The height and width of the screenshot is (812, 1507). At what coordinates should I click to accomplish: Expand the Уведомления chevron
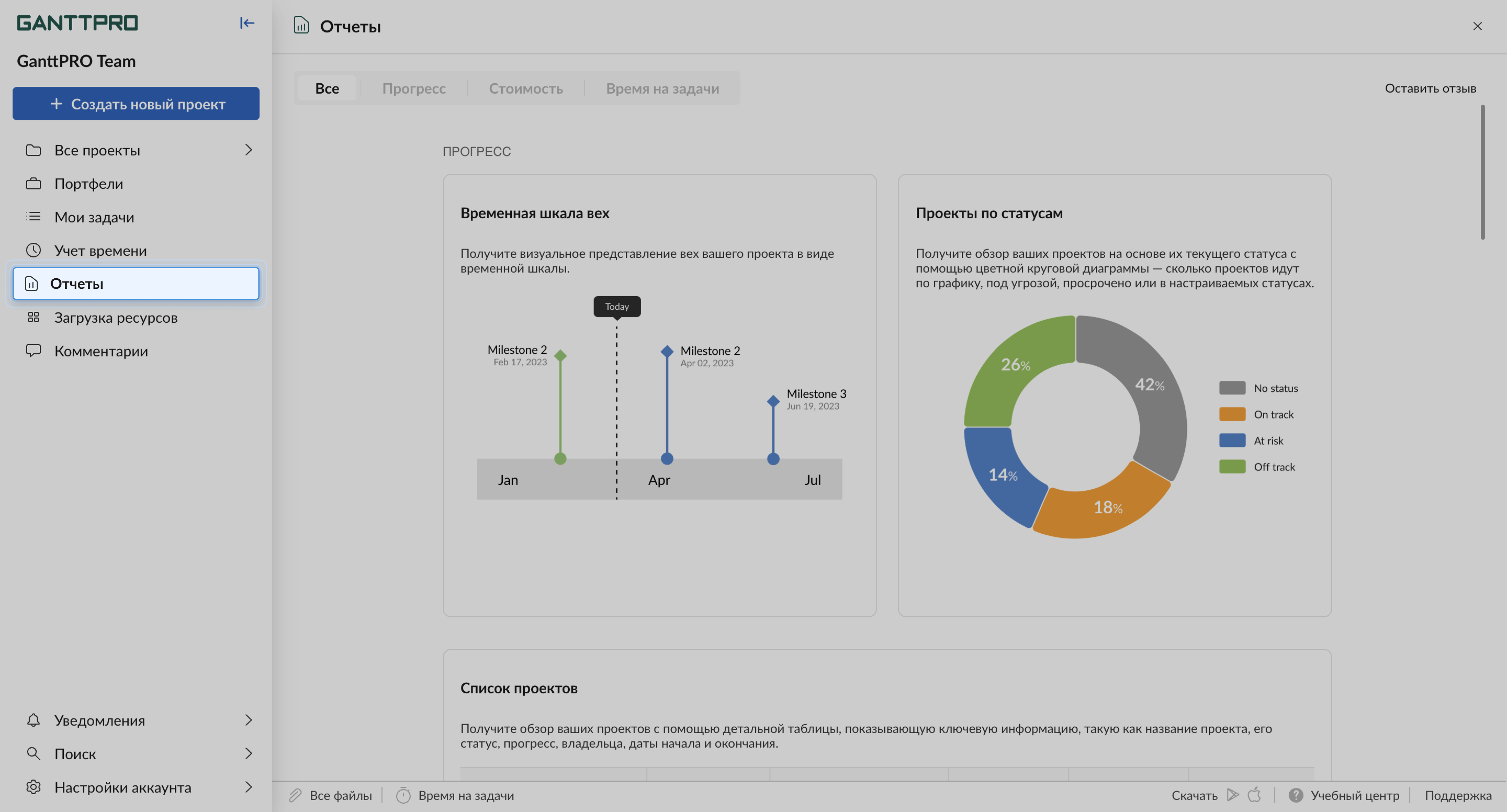click(248, 720)
